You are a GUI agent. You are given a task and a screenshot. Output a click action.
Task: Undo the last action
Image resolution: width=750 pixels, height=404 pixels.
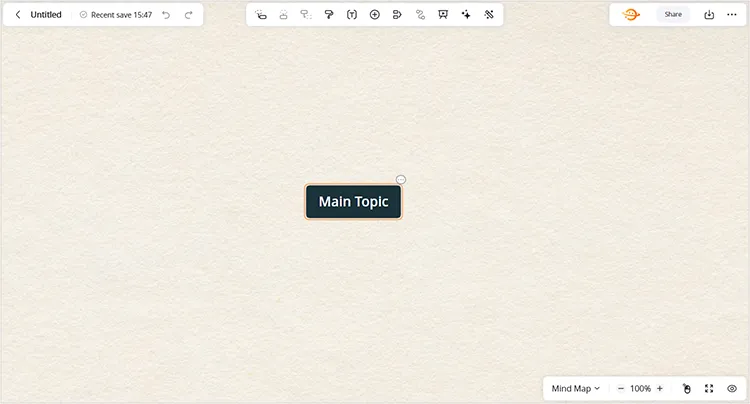click(x=166, y=15)
